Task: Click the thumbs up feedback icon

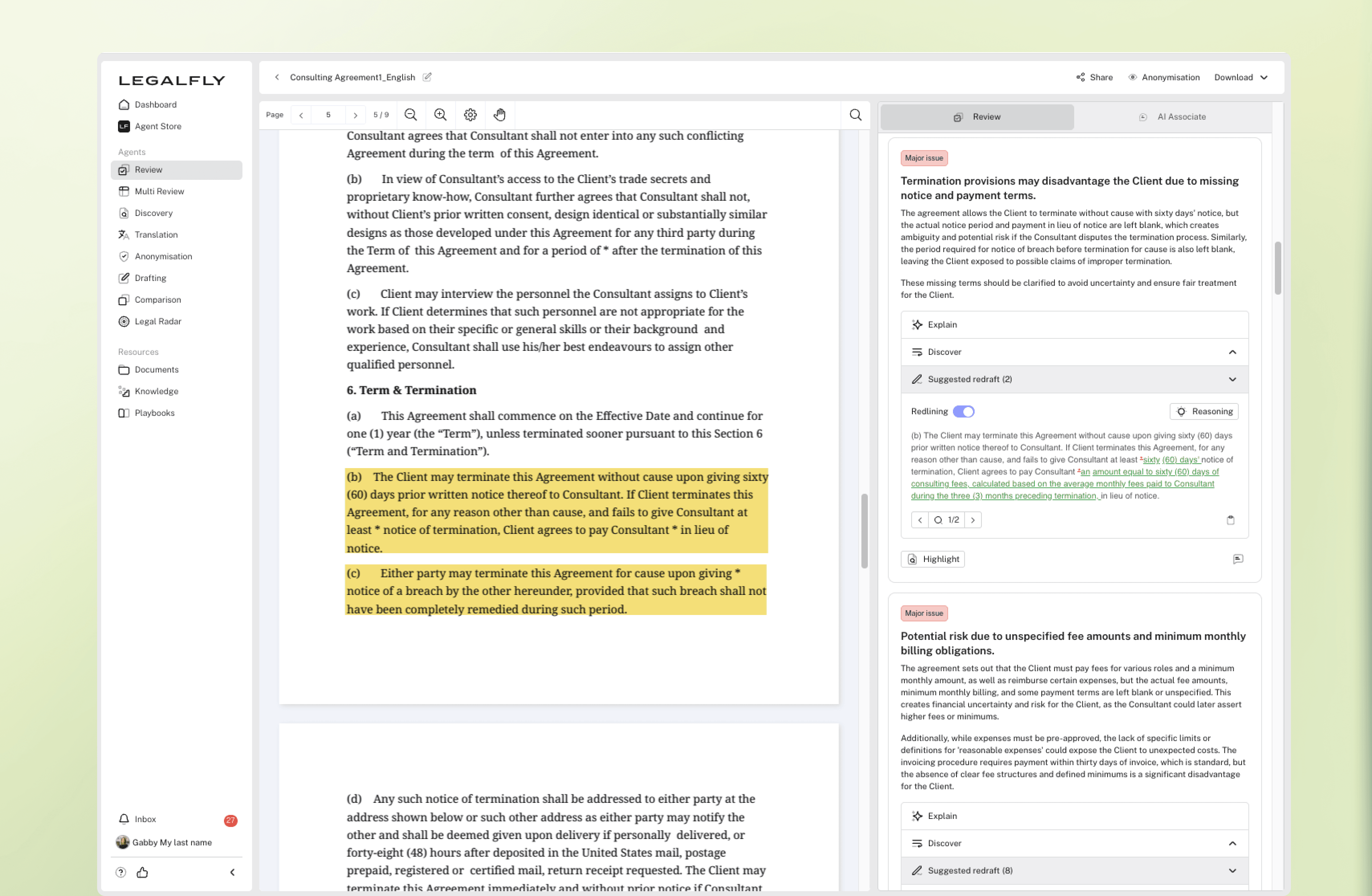Action: click(142, 872)
